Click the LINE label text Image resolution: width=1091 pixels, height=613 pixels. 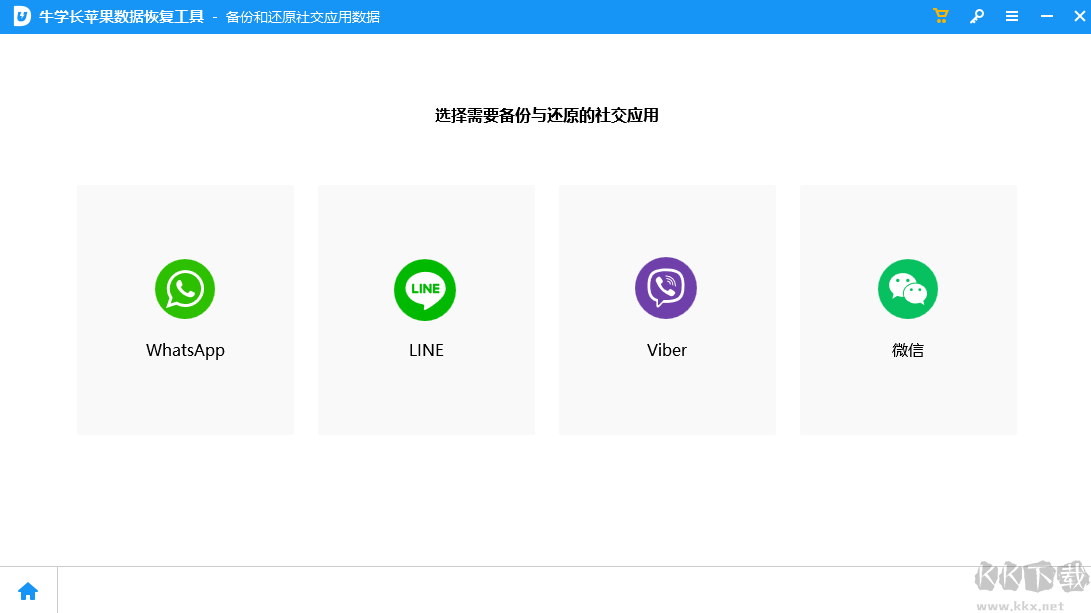(x=426, y=350)
